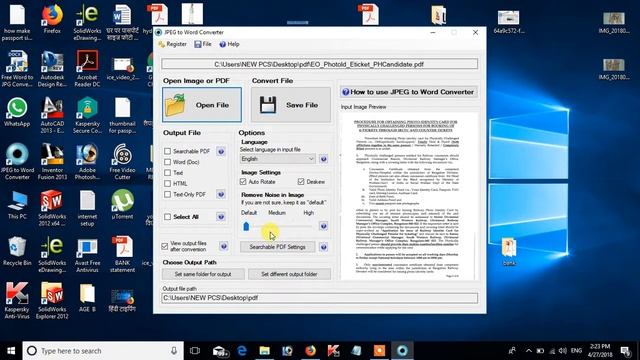Open the Task View taskbar button

(x=195, y=351)
